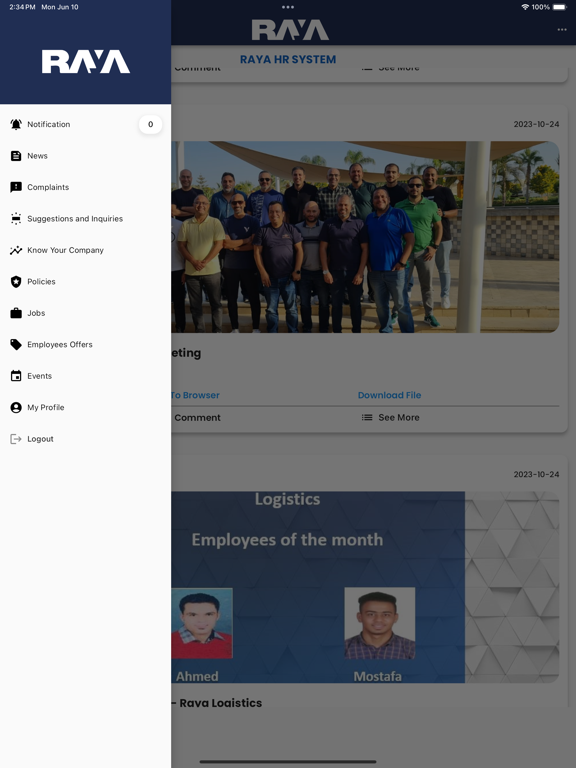This screenshot has height=768, width=576.
Task: Click the RAYA logo in the drawer
Action: pos(86,62)
